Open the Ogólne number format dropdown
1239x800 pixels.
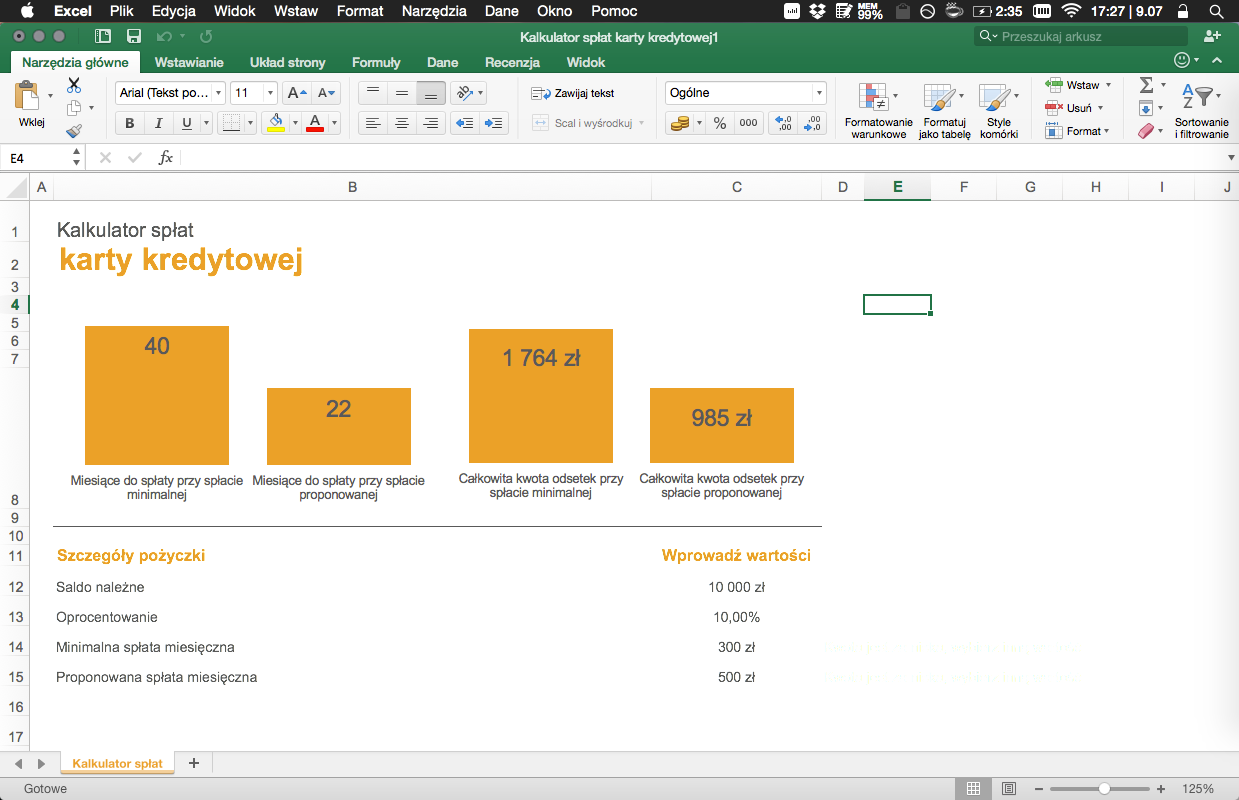(820, 93)
